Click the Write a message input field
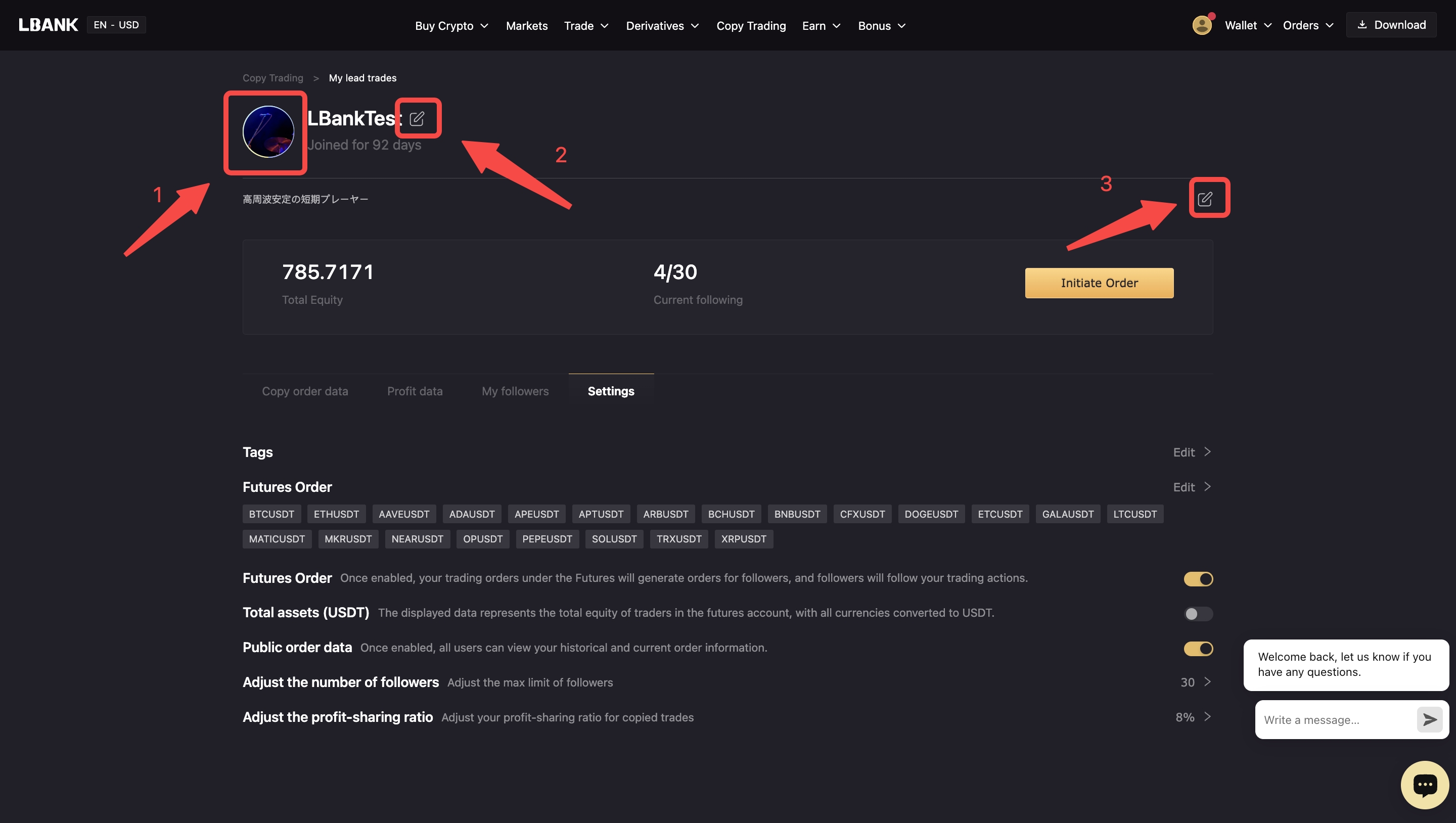Screen dimensions: 1456x823 coord(1336,719)
